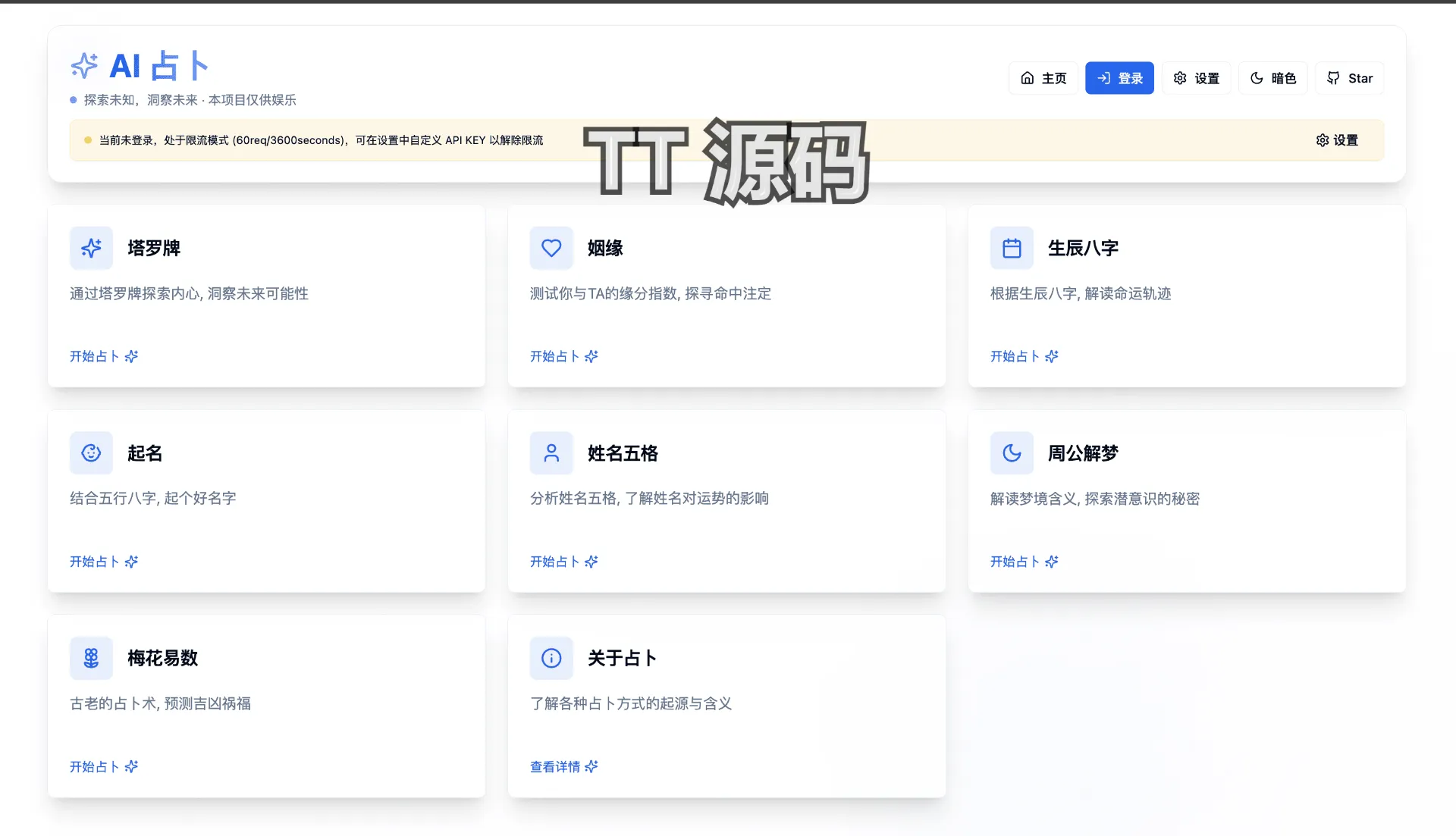Toggle 暗色 dark mode

[1272, 78]
